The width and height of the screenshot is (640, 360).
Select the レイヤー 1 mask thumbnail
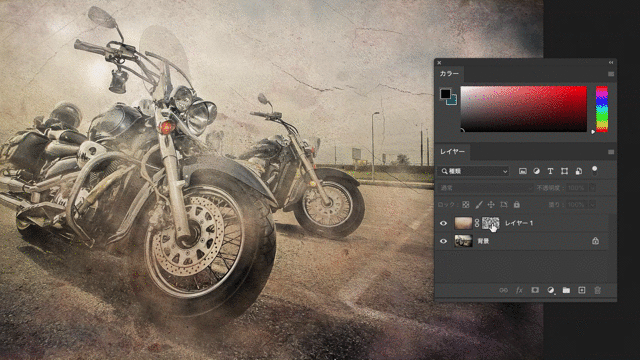490,223
